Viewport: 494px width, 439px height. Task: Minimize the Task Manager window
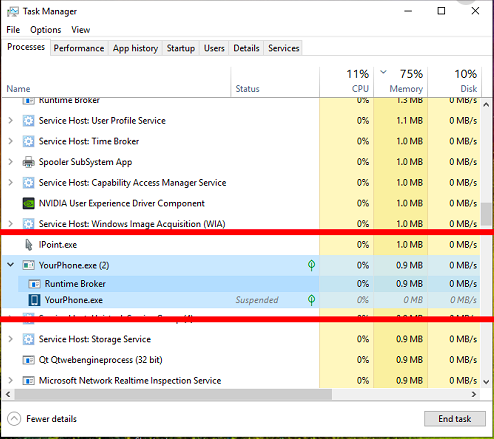(408, 11)
